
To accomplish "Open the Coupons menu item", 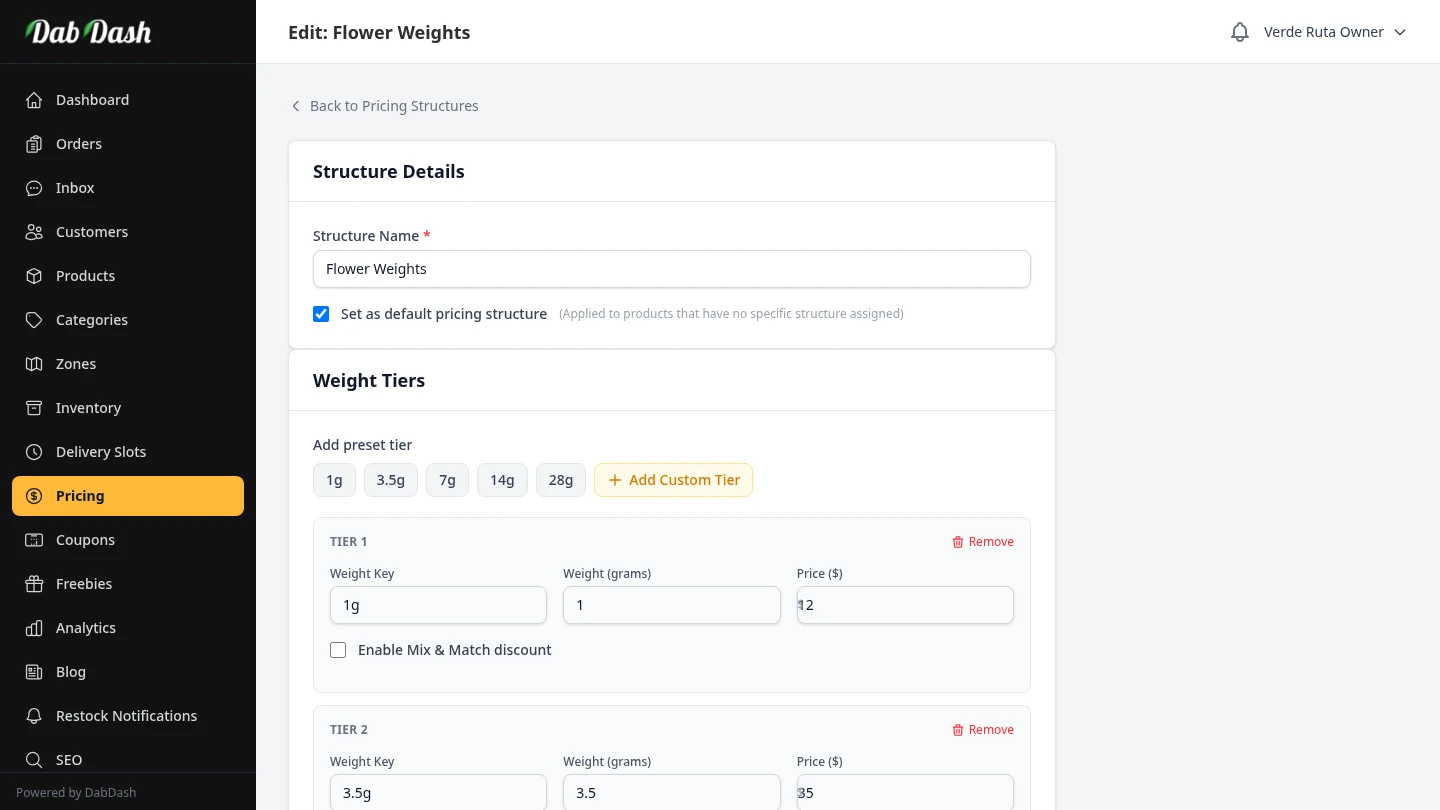I will pyautogui.click(x=85, y=540).
